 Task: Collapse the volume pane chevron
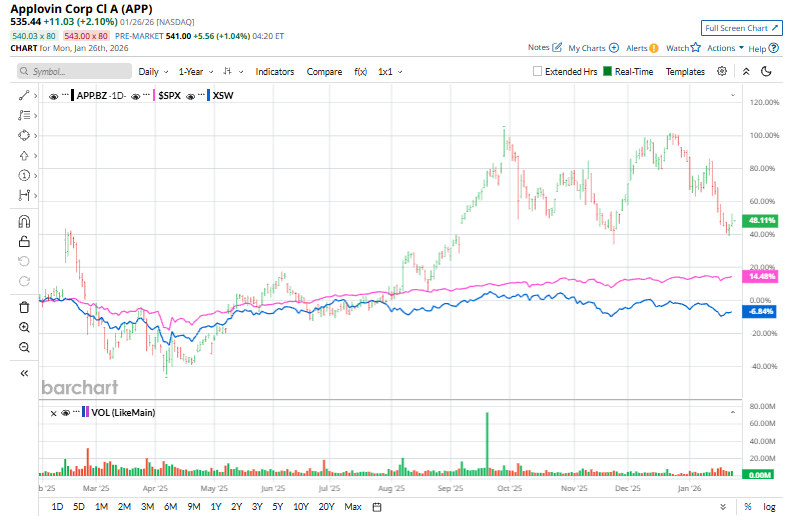coord(733,412)
